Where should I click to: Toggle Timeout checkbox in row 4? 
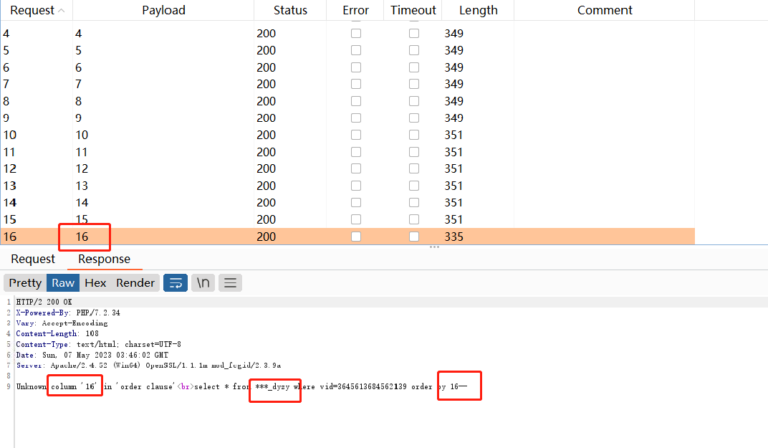pyautogui.click(x=414, y=33)
